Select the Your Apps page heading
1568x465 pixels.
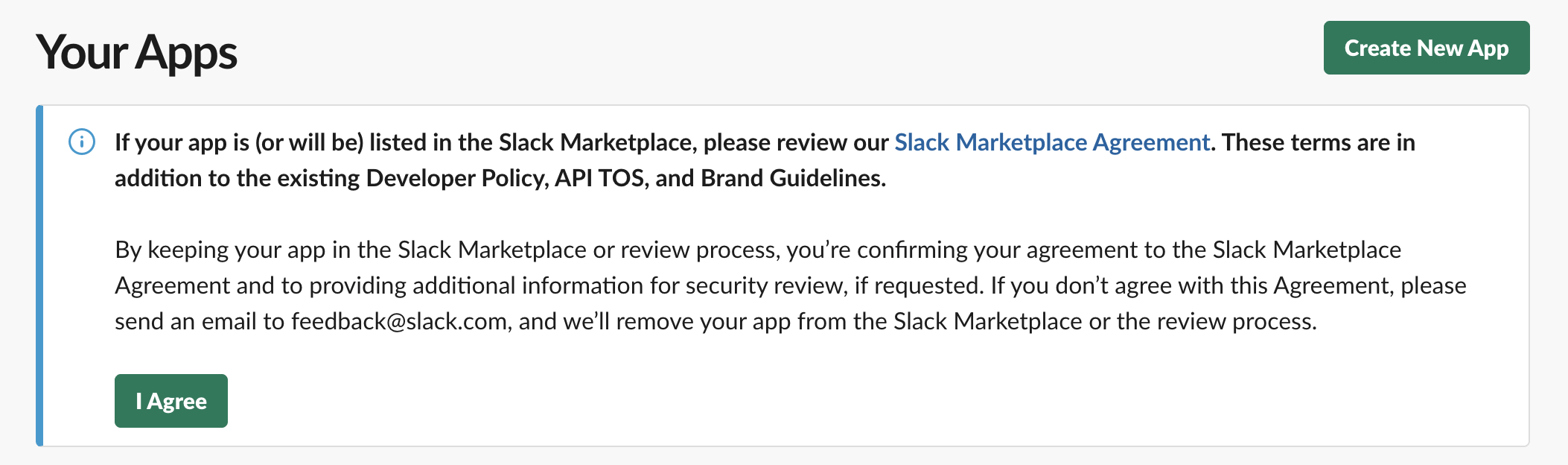(x=136, y=52)
